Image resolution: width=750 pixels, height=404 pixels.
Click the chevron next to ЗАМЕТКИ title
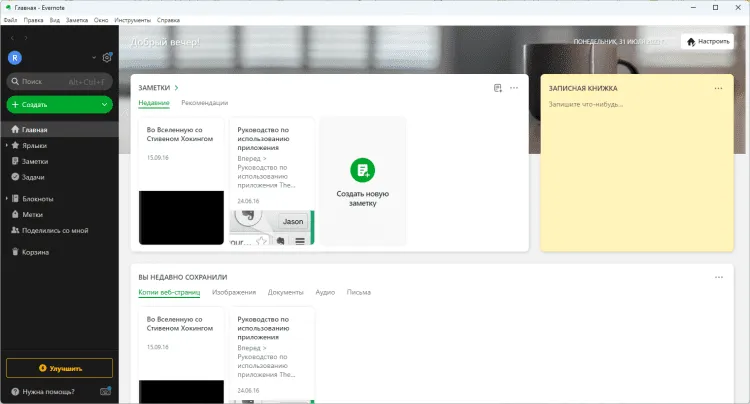(x=176, y=88)
